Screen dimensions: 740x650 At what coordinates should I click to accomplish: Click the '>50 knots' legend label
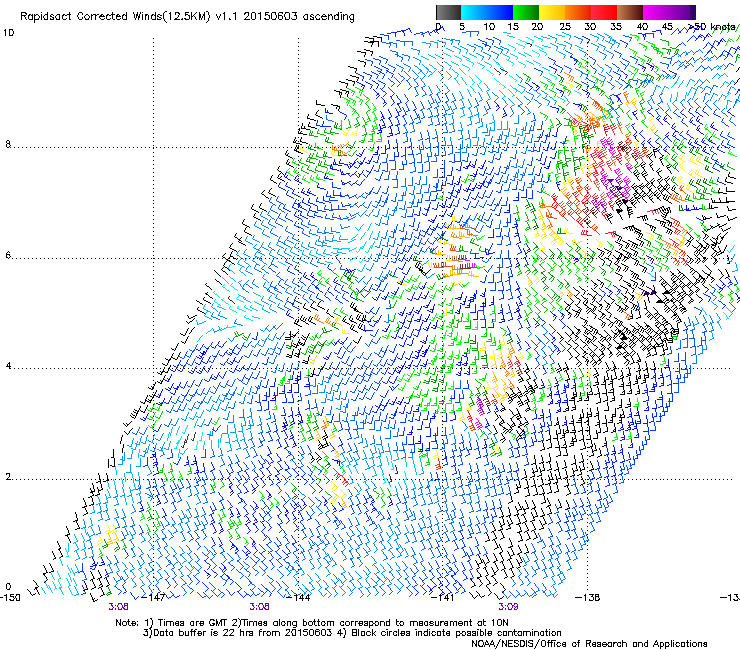point(711,27)
